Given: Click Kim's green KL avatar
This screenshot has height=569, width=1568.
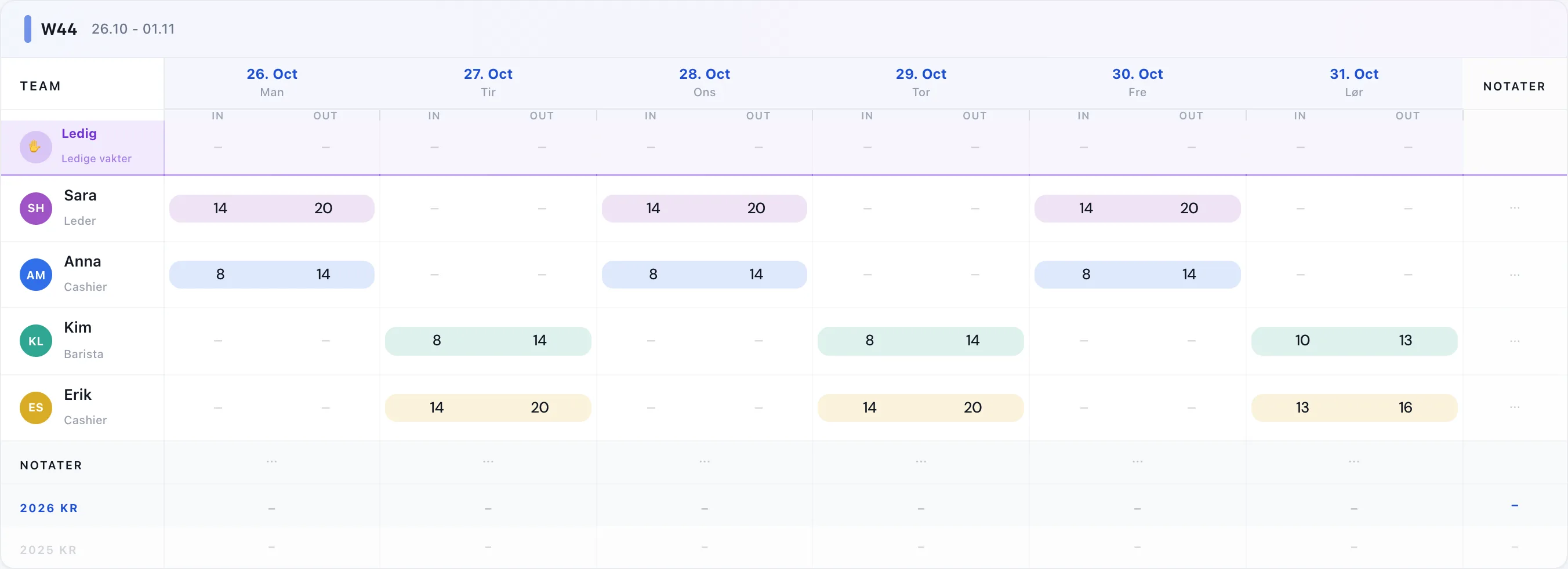Looking at the screenshot, I should pos(35,341).
